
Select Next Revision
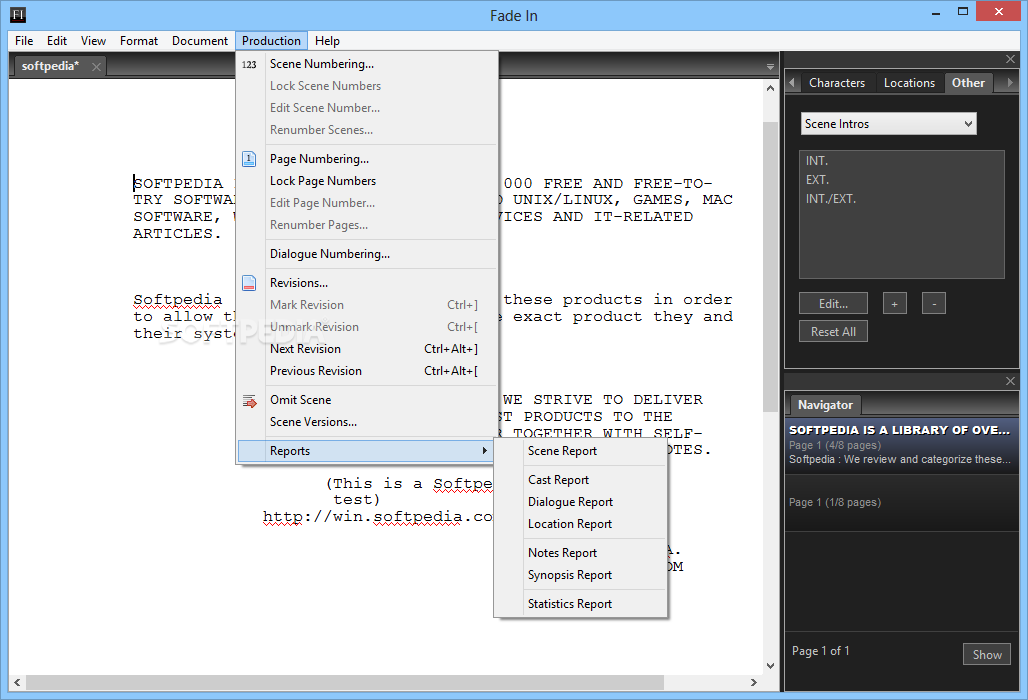tap(367, 349)
